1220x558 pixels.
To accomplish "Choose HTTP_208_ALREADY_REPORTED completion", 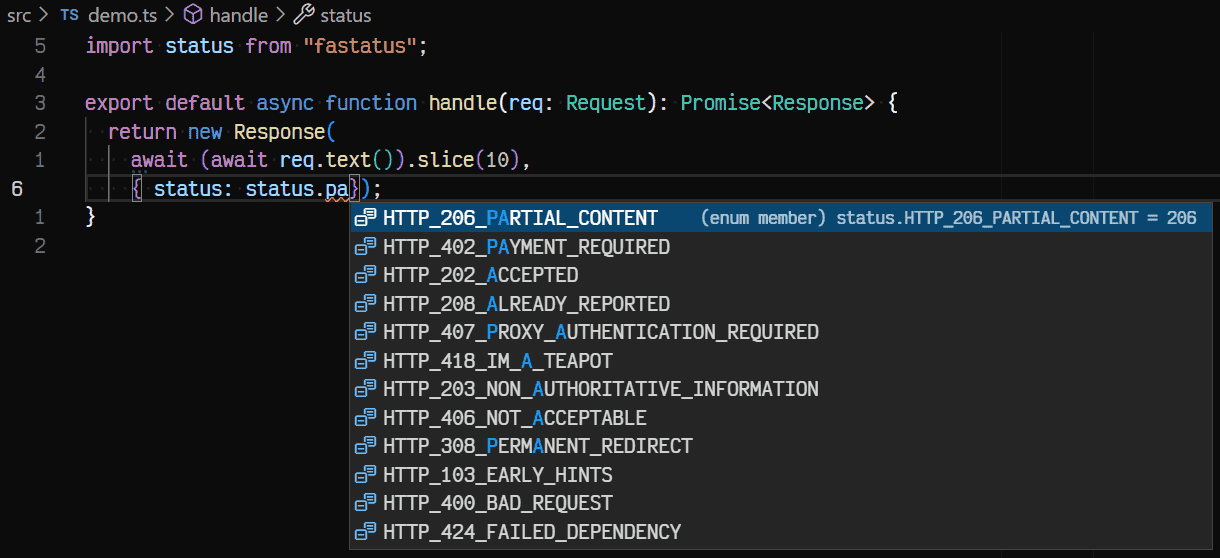I will click(x=781, y=304).
